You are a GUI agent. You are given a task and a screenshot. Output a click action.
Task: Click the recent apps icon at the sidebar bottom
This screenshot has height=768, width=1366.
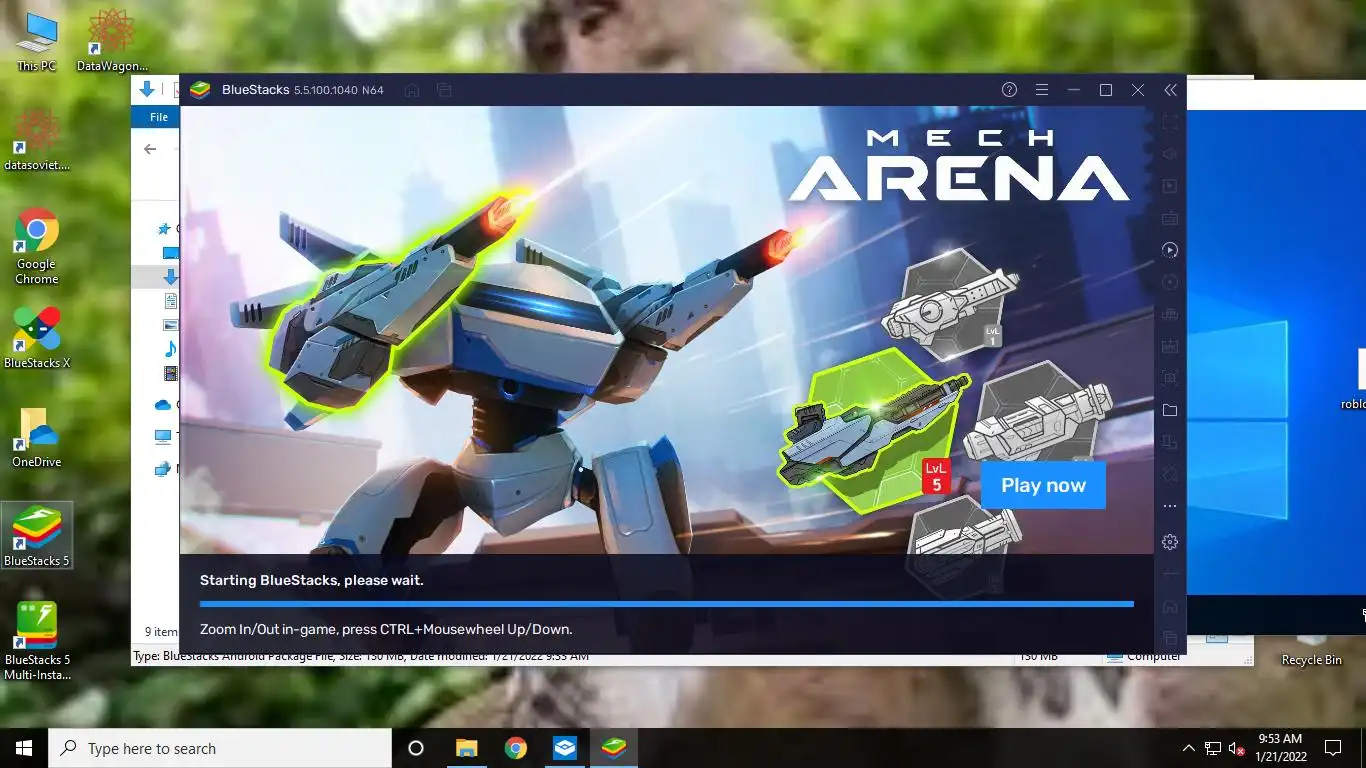click(x=1170, y=638)
